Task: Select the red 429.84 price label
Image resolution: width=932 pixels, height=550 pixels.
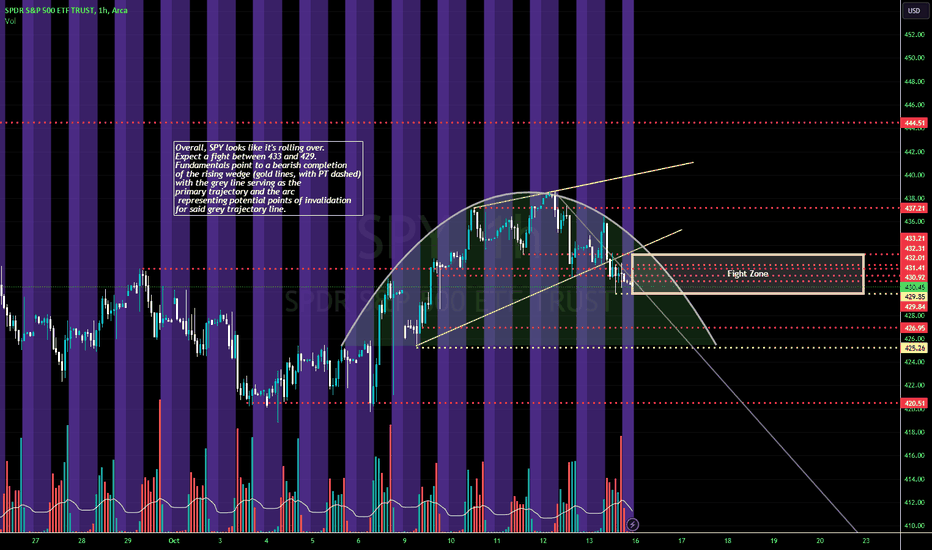Action: click(915, 306)
